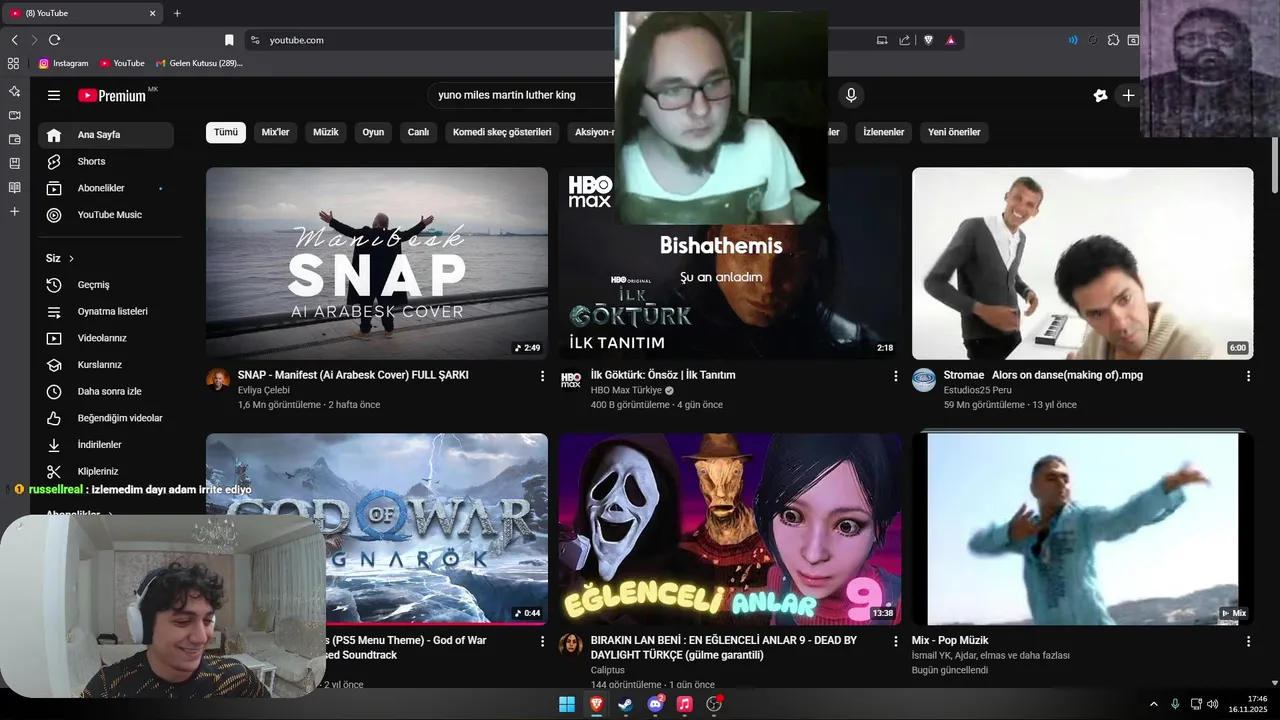Viewport: 1280px width, 720px height.
Task: Open the Windows Start button
Action: tap(567, 704)
